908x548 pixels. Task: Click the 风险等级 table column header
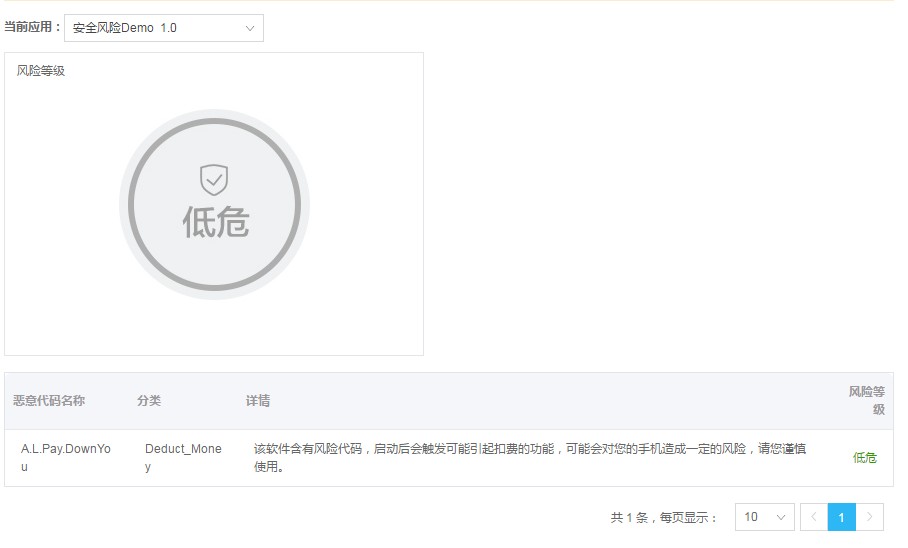point(867,401)
